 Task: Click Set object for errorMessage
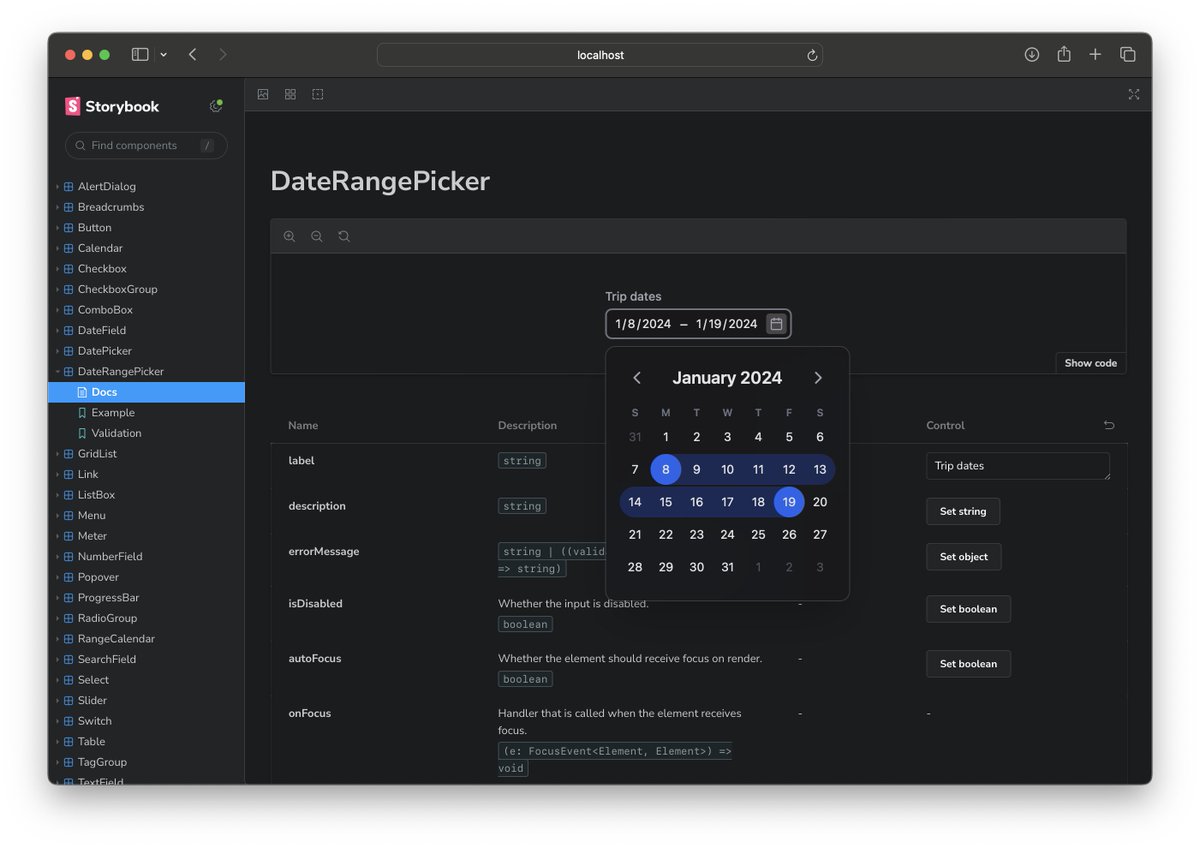[964, 557]
